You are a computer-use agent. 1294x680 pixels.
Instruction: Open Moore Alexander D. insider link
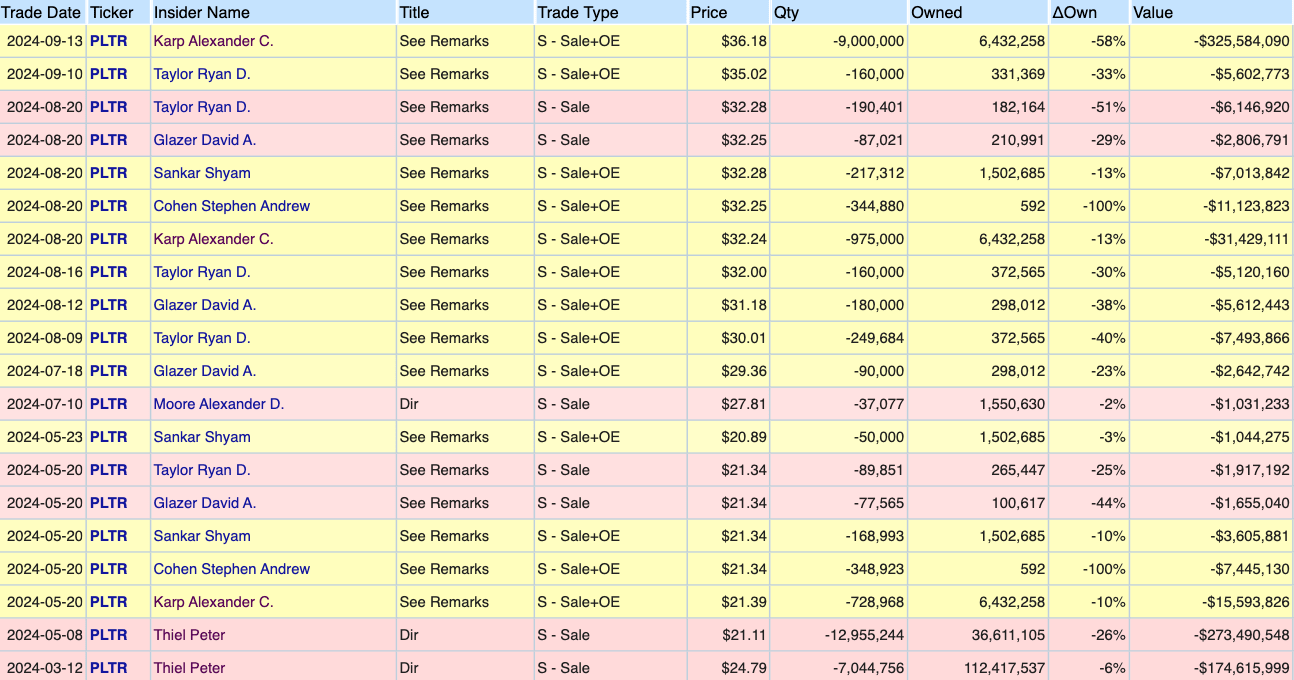click(218, 404)
